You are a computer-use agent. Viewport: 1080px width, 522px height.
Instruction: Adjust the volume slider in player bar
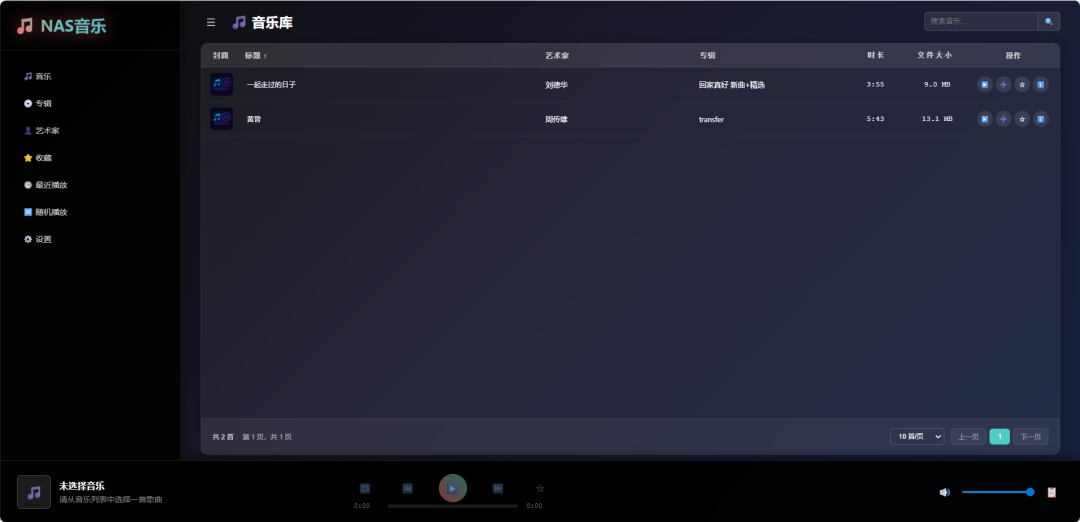pyautogui.click(x=995, y=492)
